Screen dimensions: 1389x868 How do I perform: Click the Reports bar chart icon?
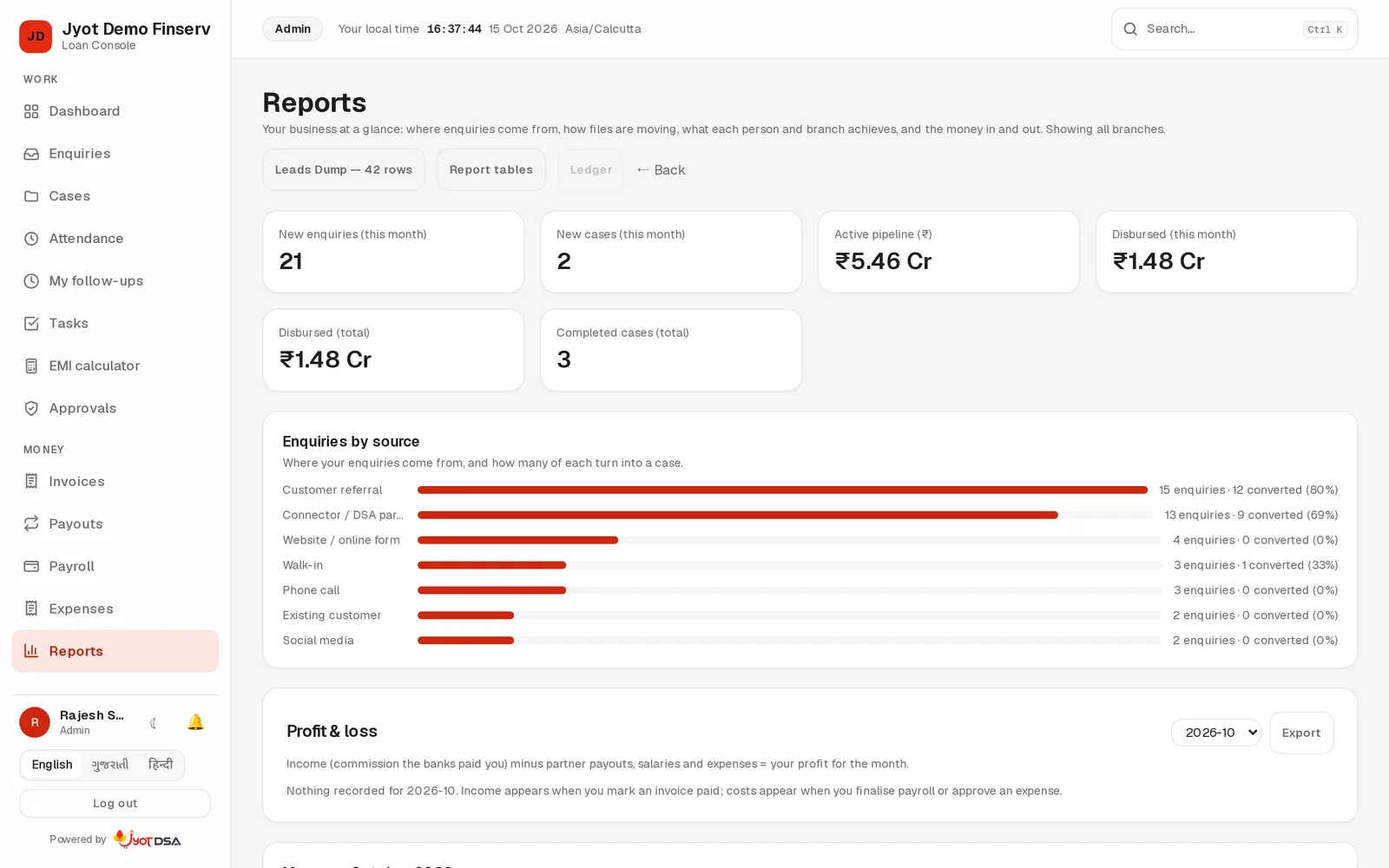pyautogui.click(x=31, y=651)
